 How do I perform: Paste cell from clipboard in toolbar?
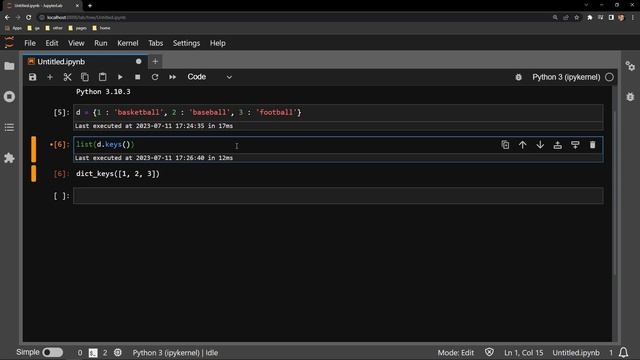pos(102,77)
